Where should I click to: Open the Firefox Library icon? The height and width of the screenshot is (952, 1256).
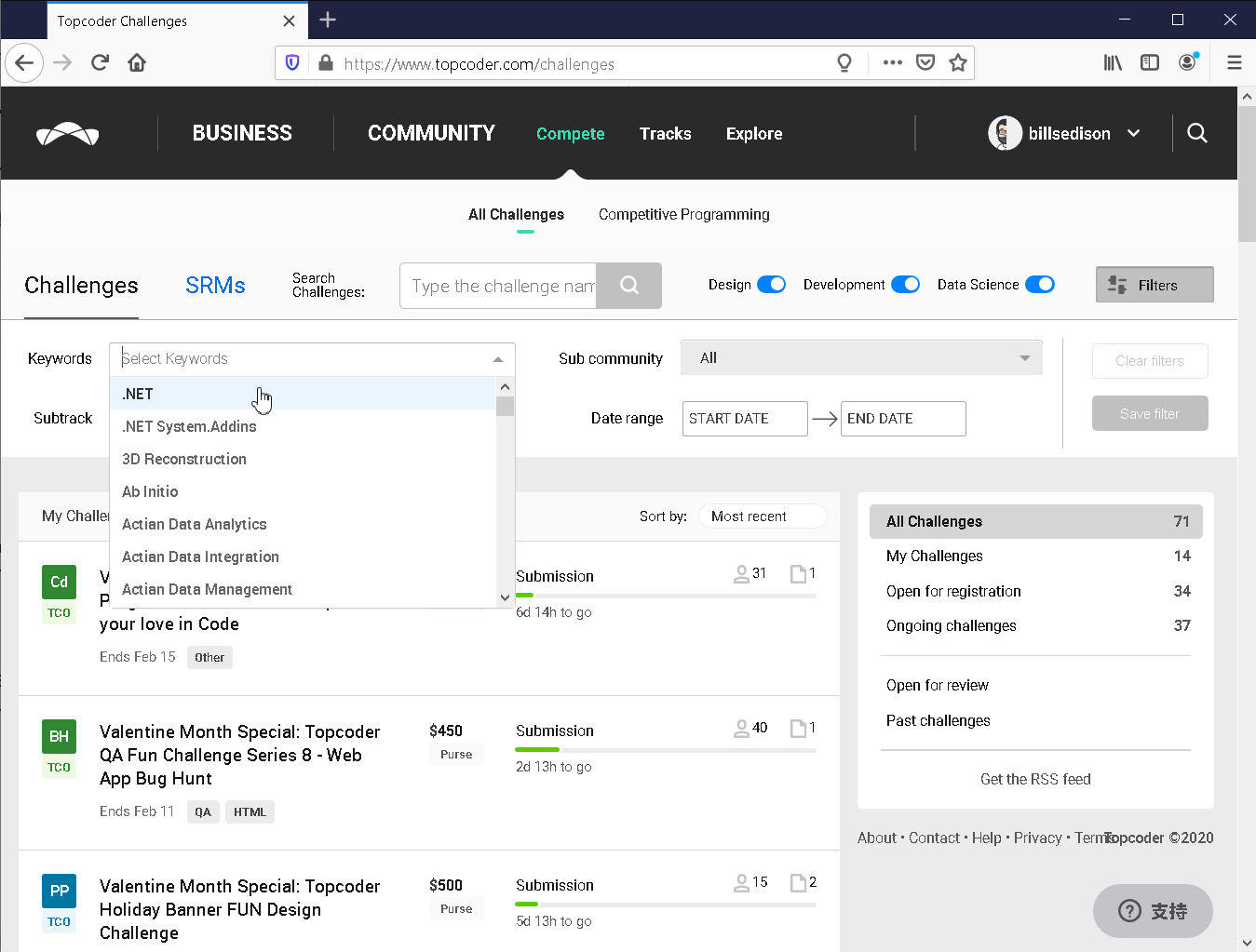coord(1113,63)
